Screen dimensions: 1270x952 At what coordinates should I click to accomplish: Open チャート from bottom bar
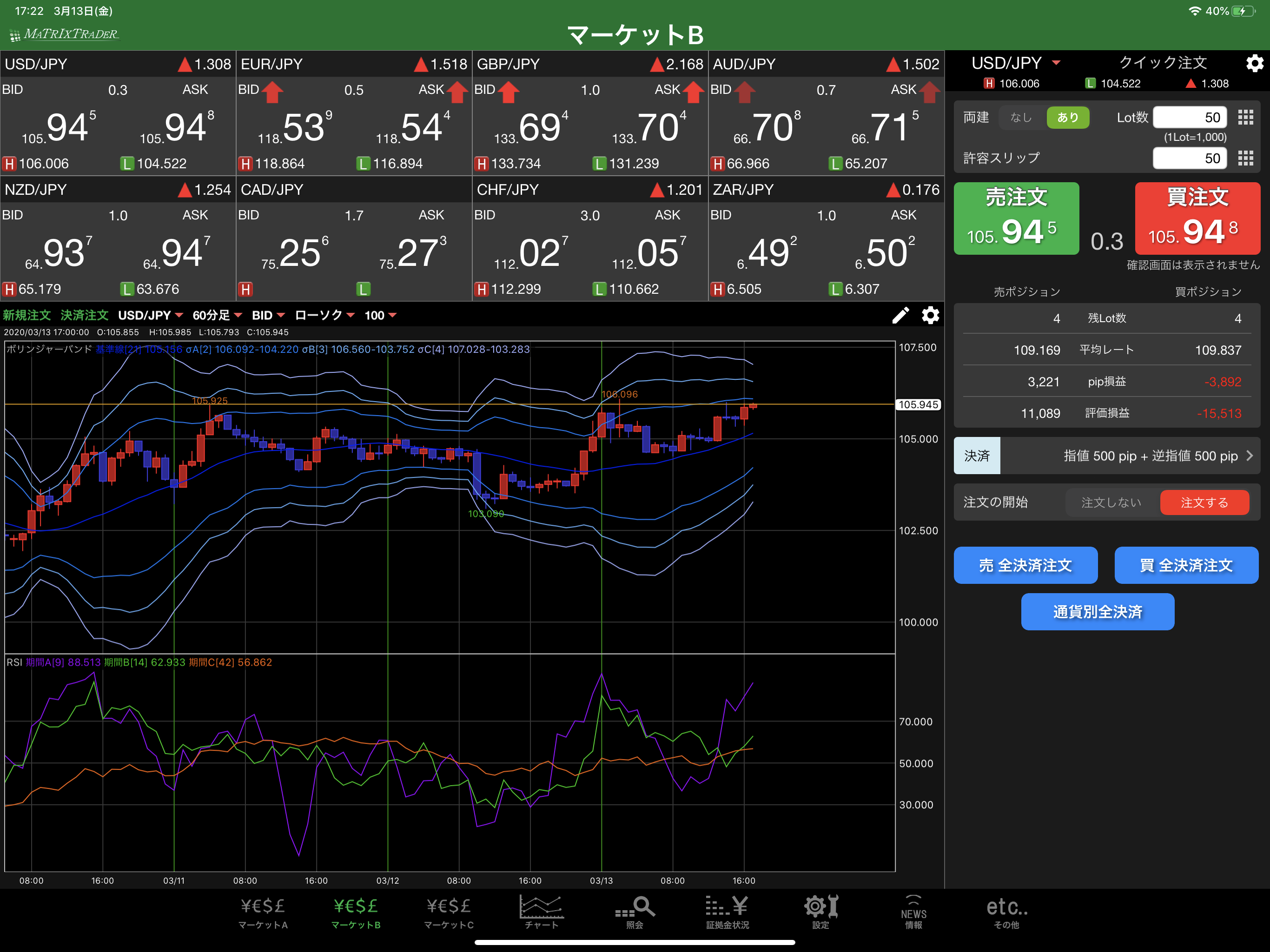pos(542,912)
